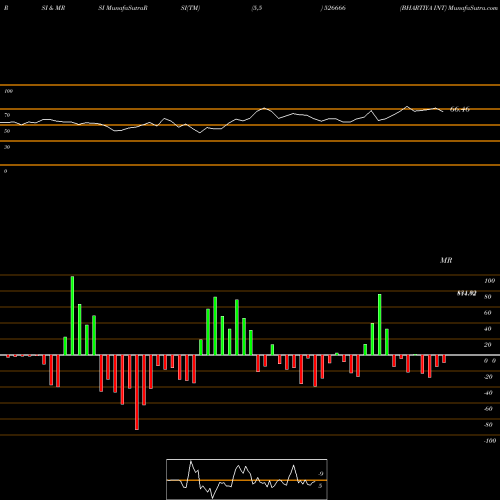Click the mini oscillator thumbnail chart at the bottom
The height and width of the screenshot is (500, 500).
[247, 479]
